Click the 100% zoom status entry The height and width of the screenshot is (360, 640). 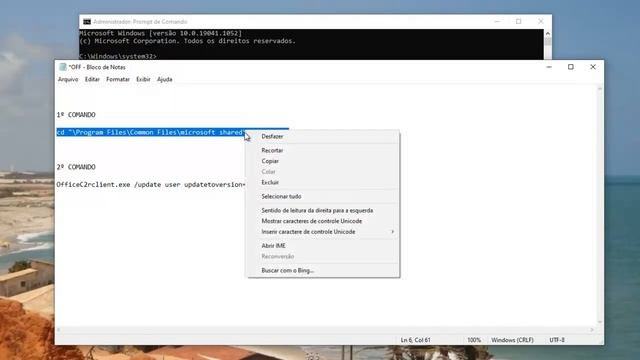coord(474,340)
